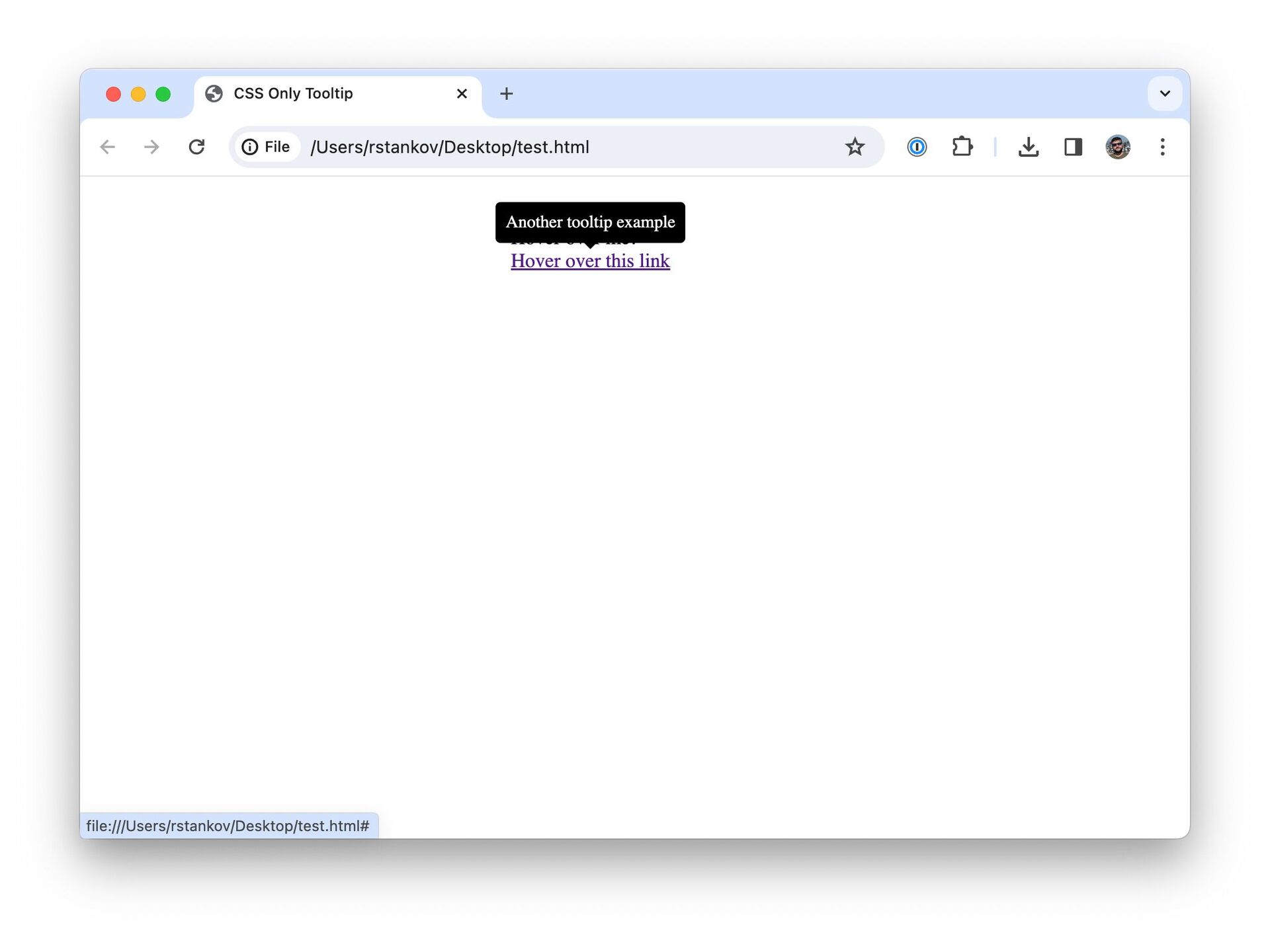Image resolution: width=1270 pixels, height=952 pixels.
Task: Open the Extensions puzzle icon
Action: click(x=962, y=147)
